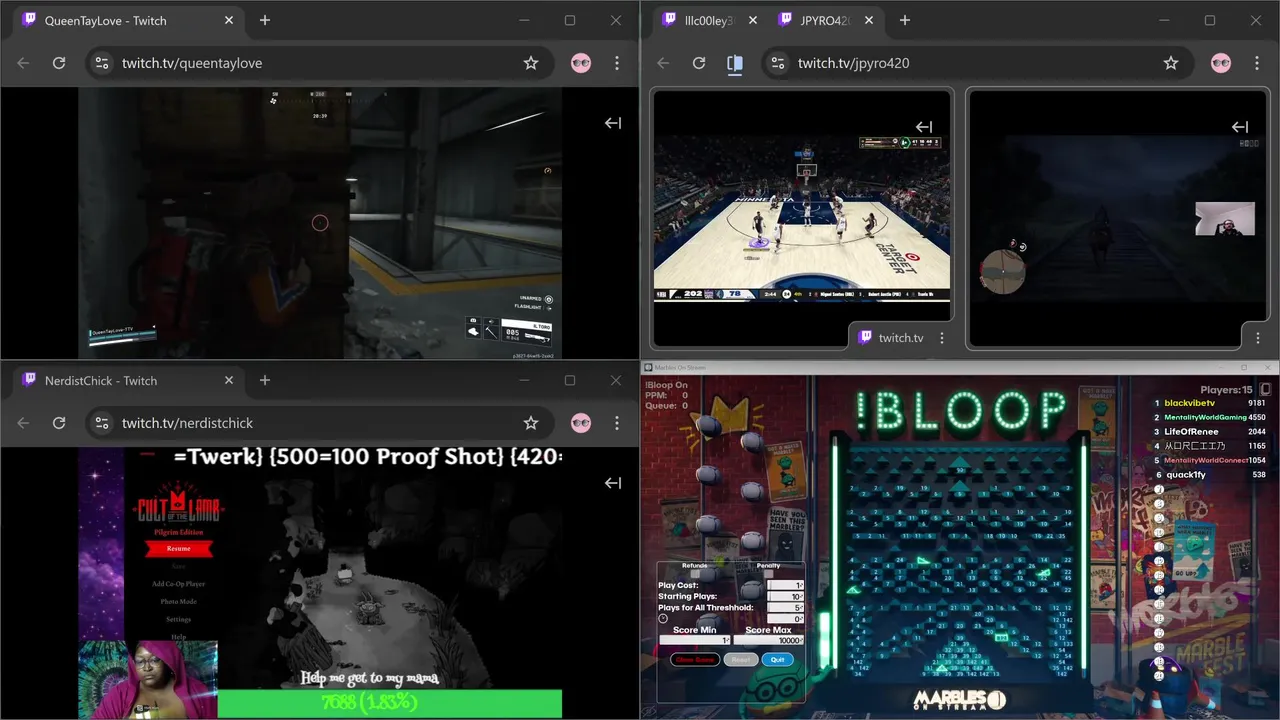Open the right split pane's three-dot menu

tap(1257, 338)
